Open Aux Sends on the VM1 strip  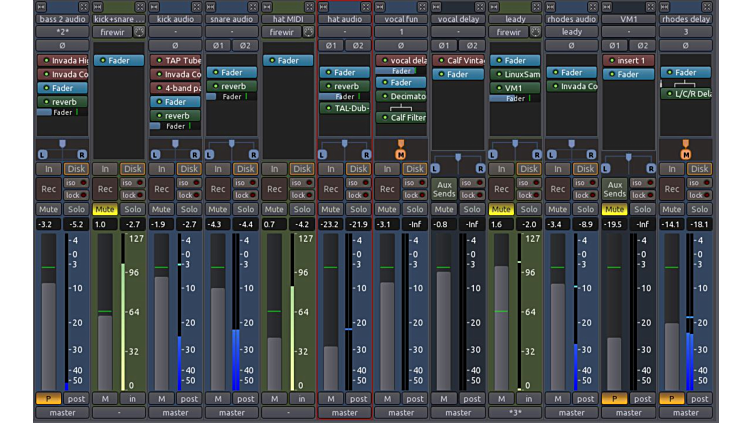615,189
